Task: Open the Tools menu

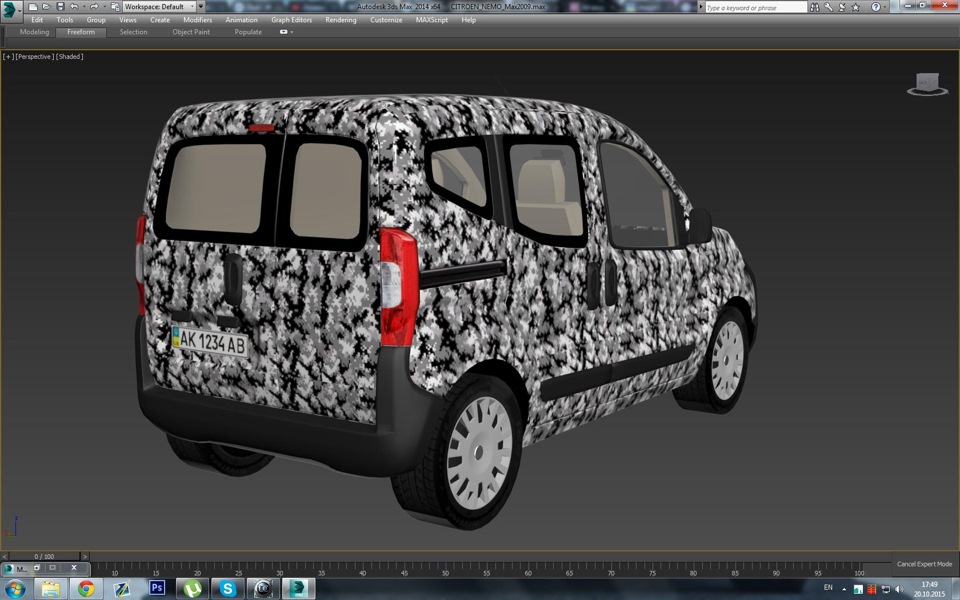Action: click(x=65, y=20)
